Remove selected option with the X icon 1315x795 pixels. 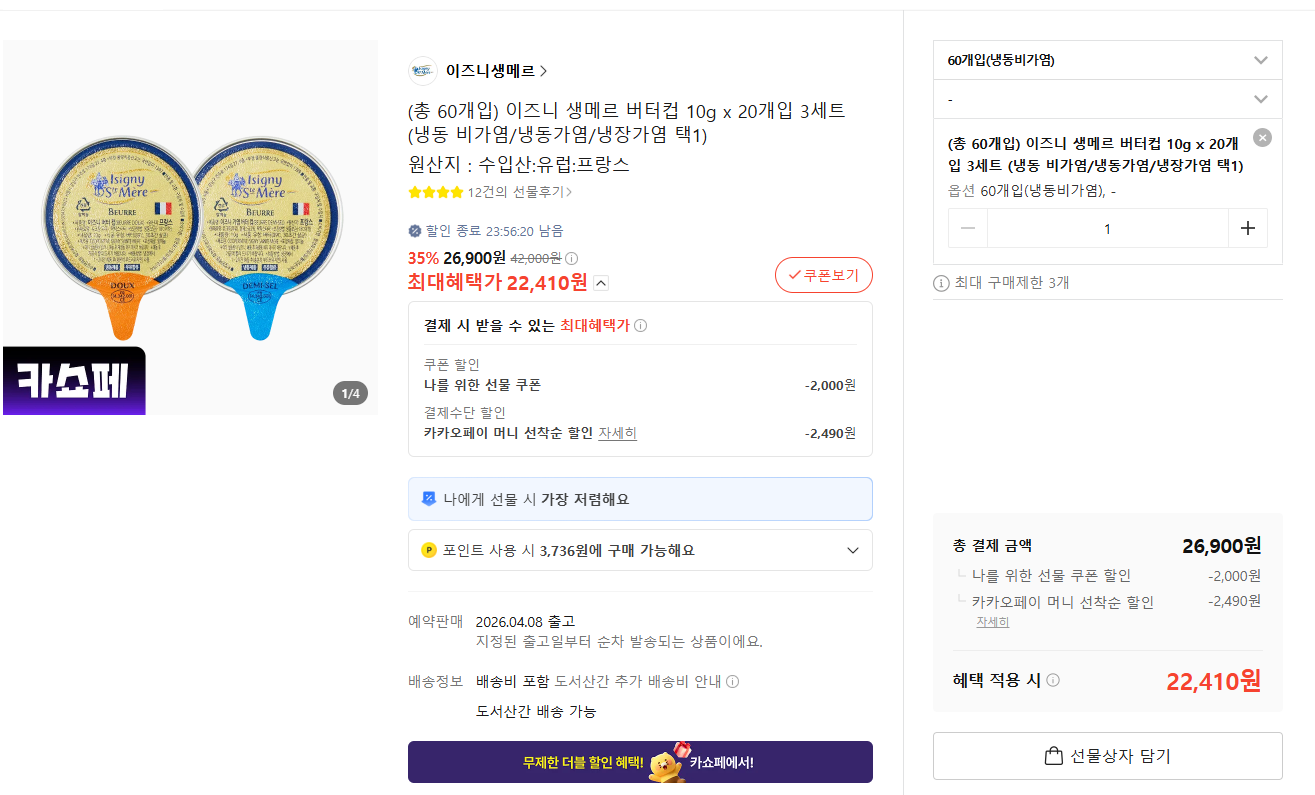point(1262,138)
